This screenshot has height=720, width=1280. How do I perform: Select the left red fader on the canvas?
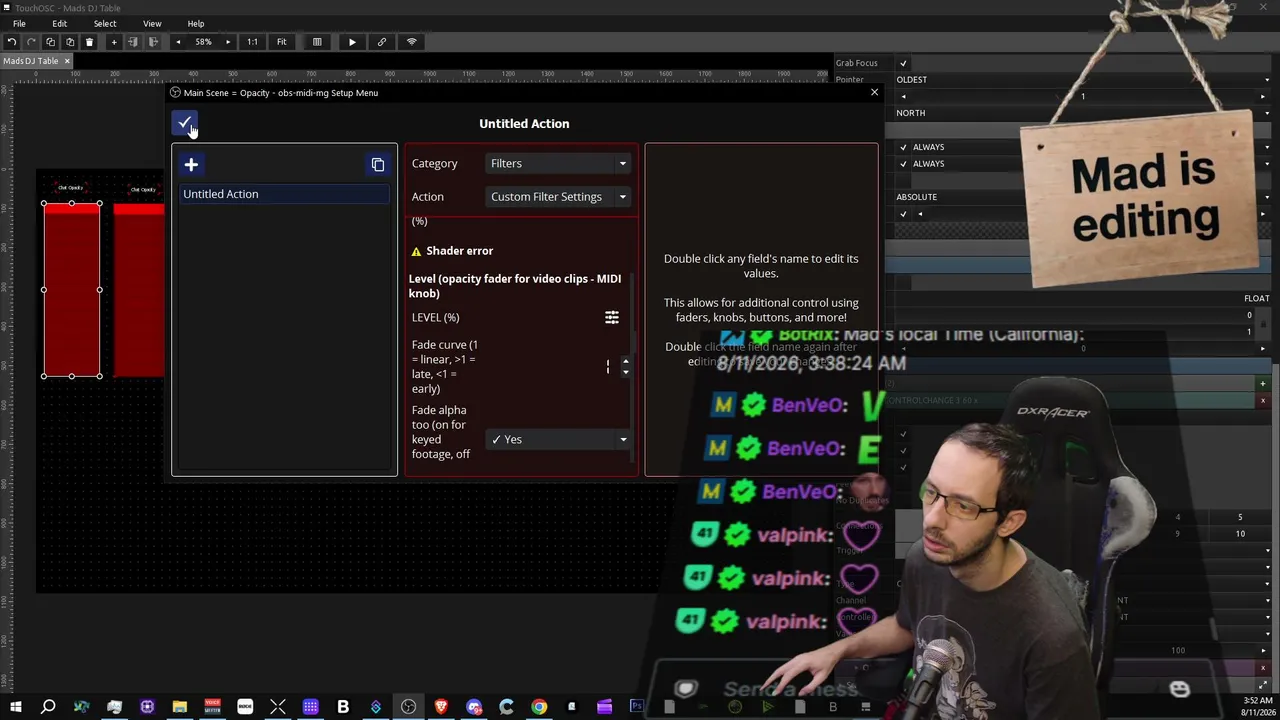(x=71, y=290)
